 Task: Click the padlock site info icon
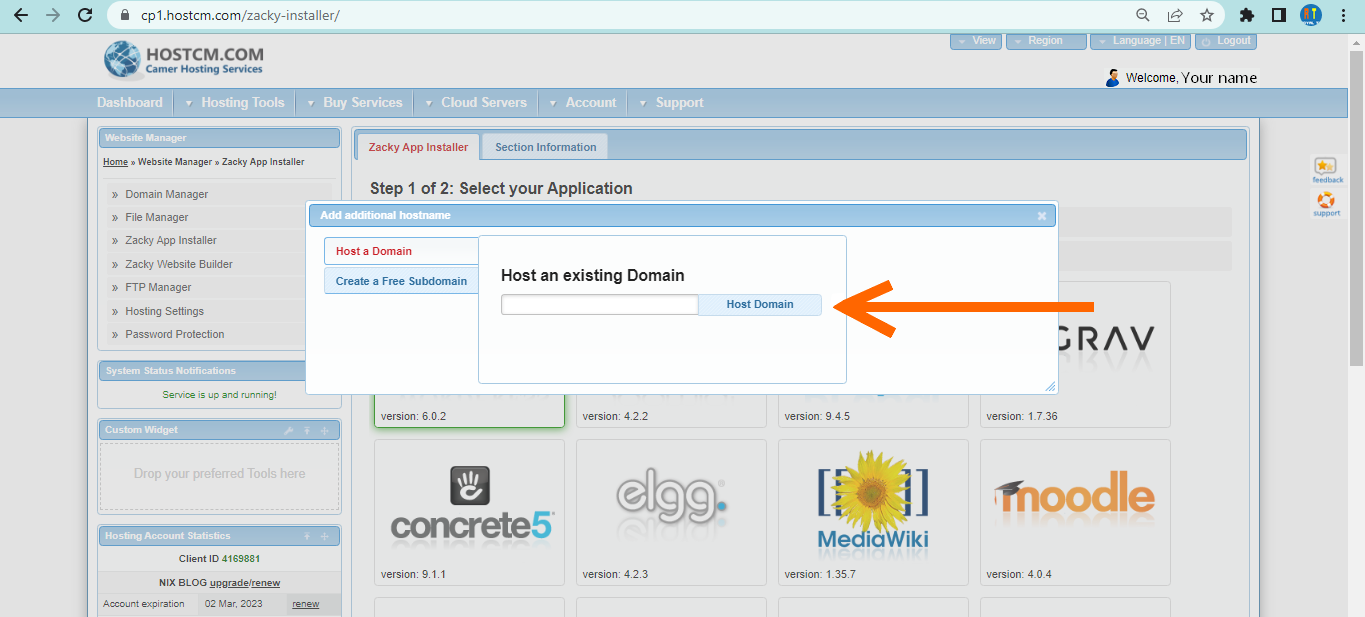click(125, 16)
